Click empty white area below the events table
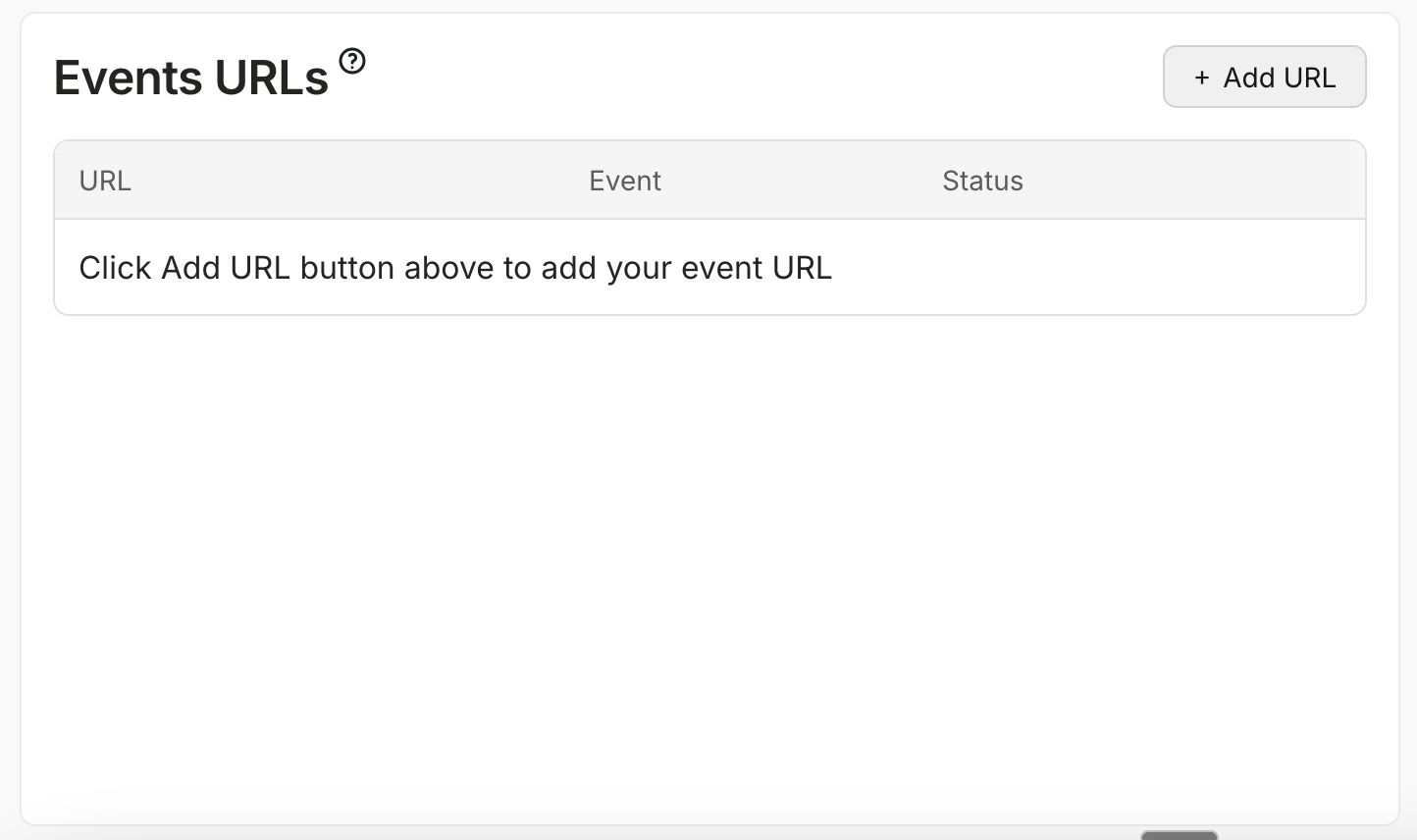 click(708, 550)
